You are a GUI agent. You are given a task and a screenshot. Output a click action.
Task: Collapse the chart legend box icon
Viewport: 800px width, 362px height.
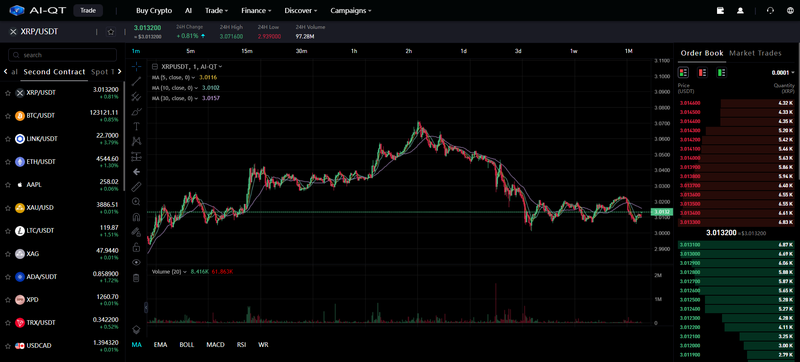[x=155, y=66]
